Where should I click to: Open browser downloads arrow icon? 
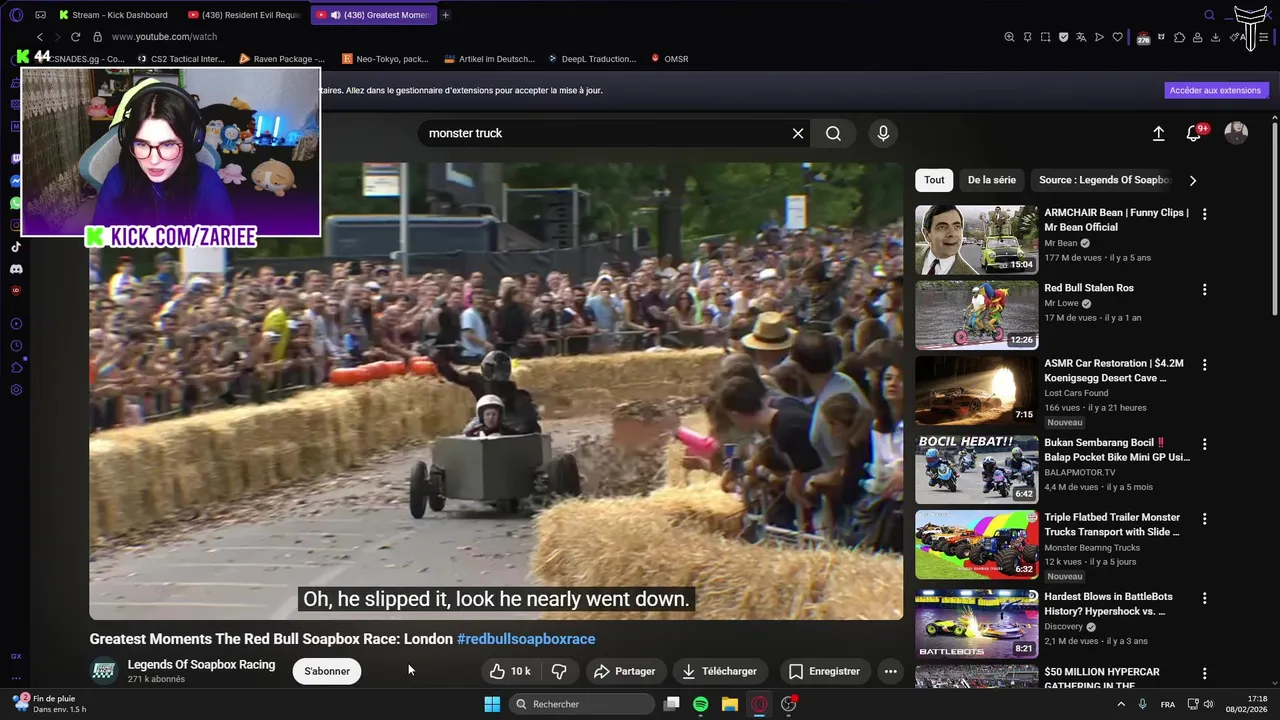pyautogui.click(x=1215, y=37)
